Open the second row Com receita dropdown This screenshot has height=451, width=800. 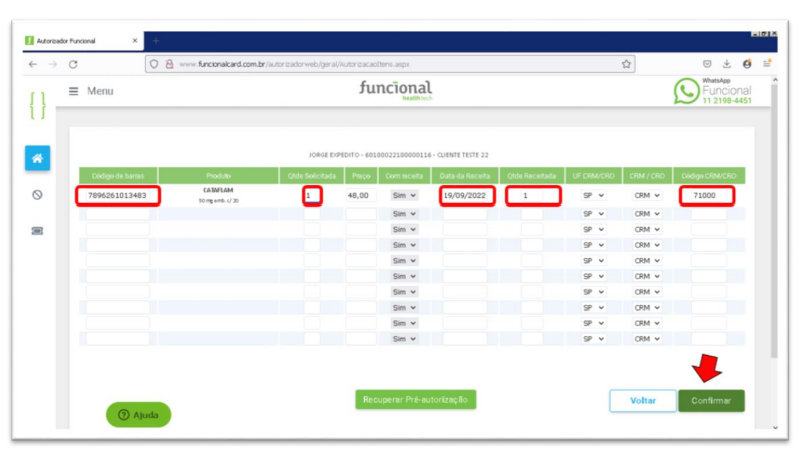404,214
